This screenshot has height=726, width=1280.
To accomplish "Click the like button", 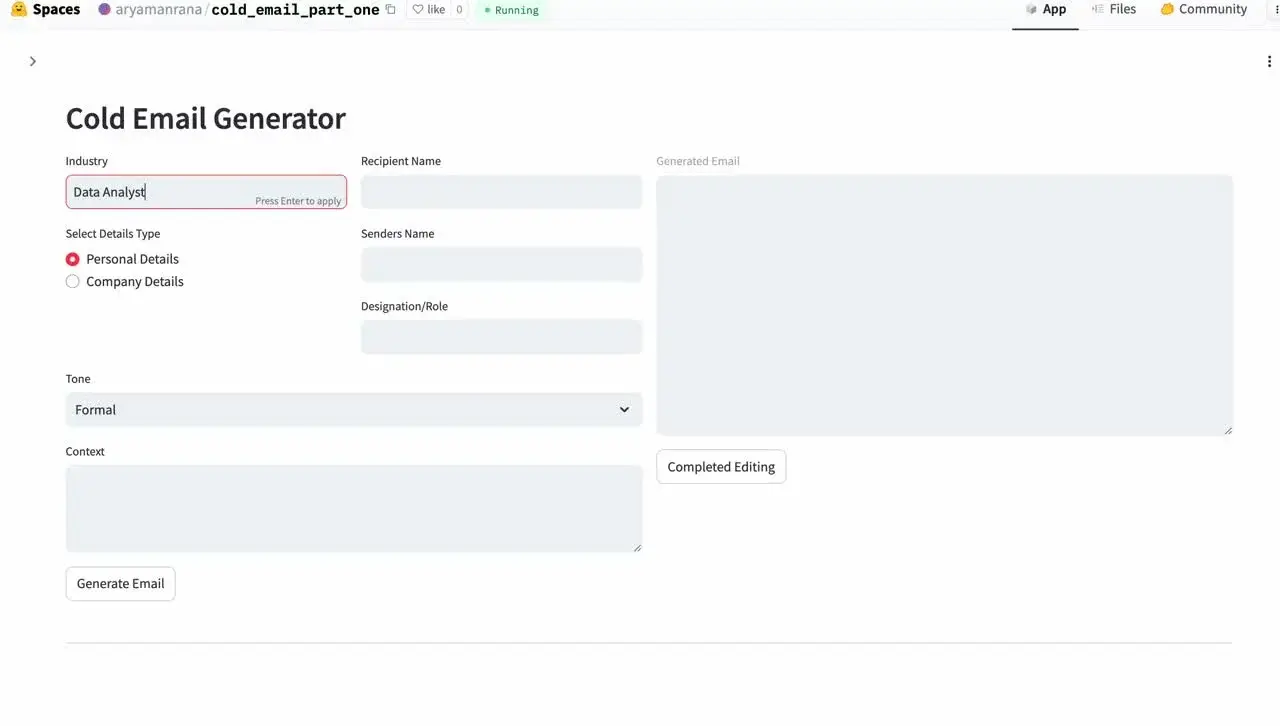I will [429, 10].
